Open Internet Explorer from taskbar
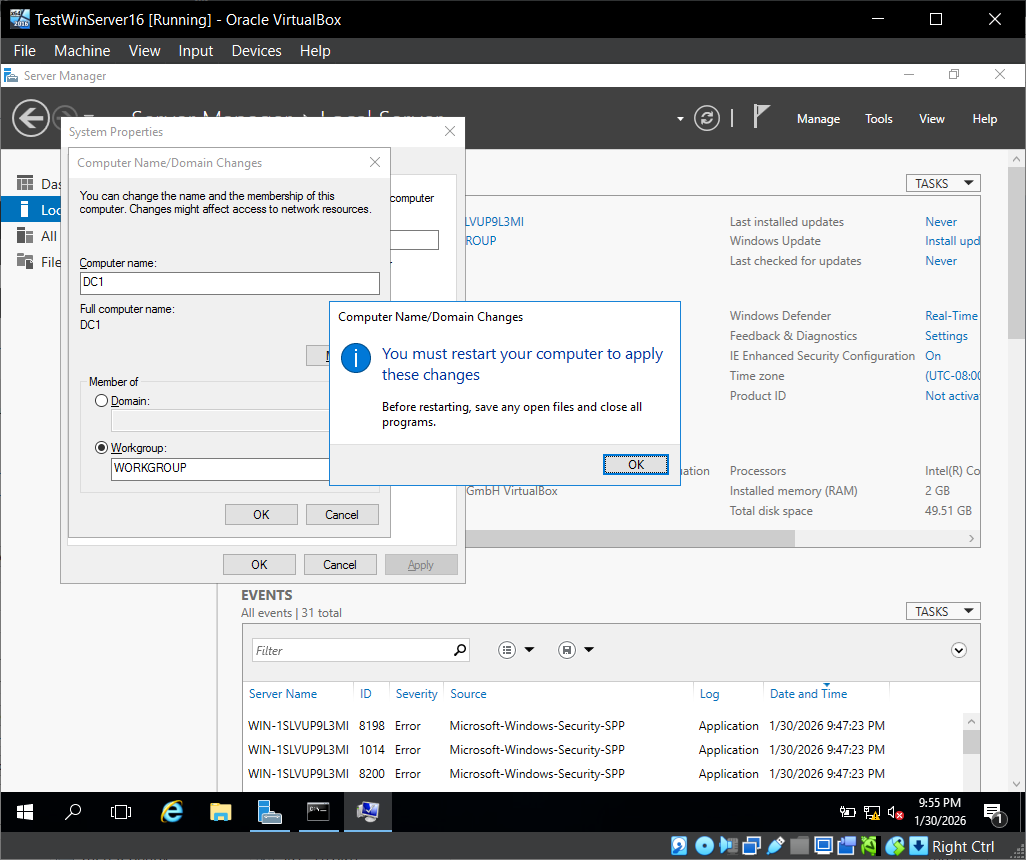The image size is (1026, 860). tap(172, 812)
